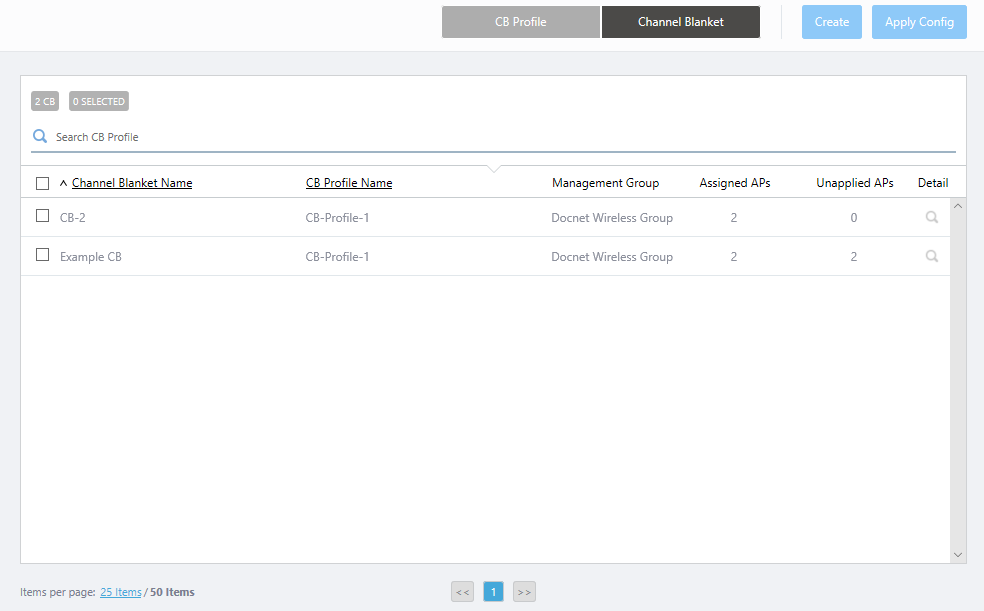Open detail magnifier for CB-2 row
984x611 pixels.
pos(931,217)
